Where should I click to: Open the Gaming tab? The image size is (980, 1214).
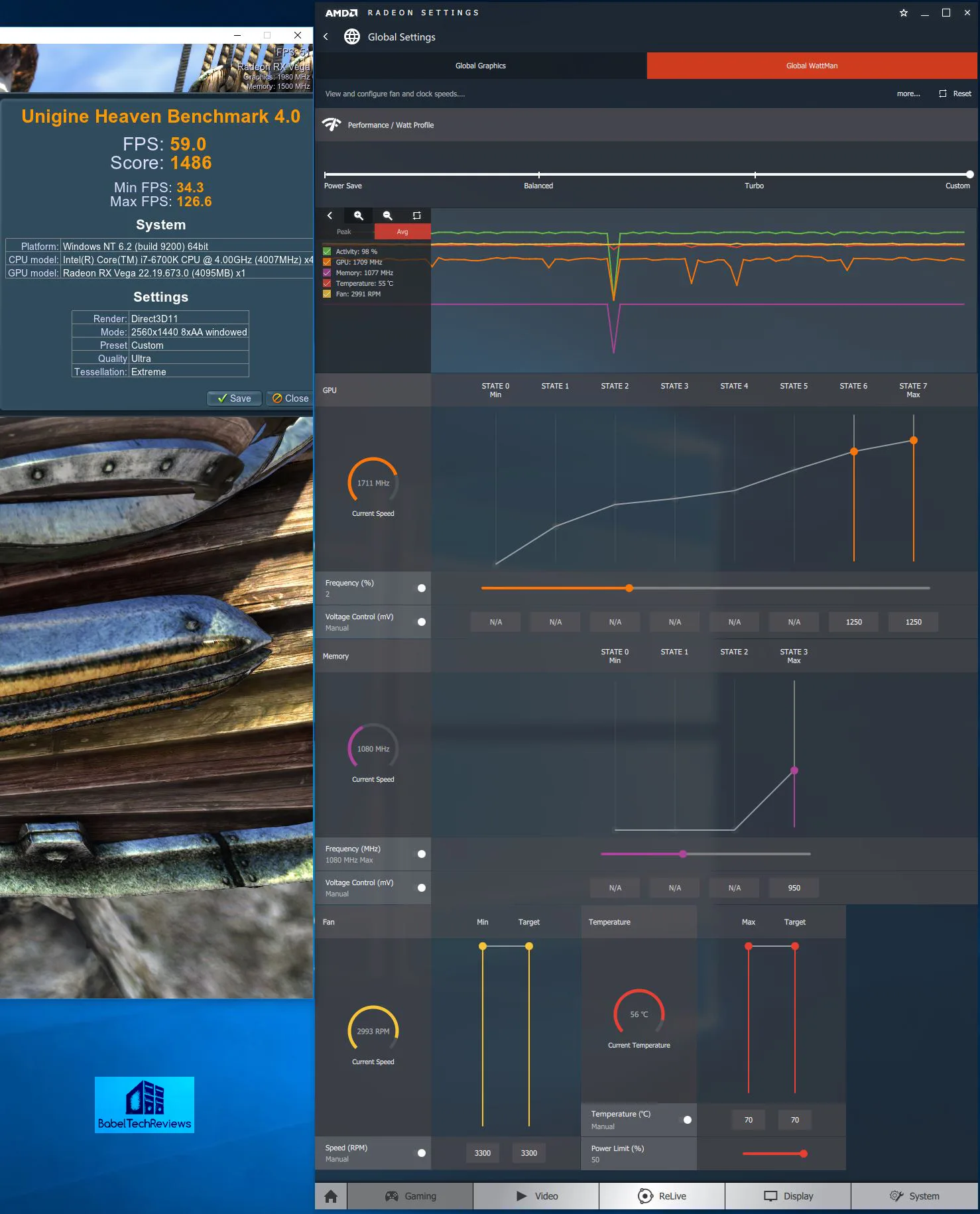pos(410,1196)
